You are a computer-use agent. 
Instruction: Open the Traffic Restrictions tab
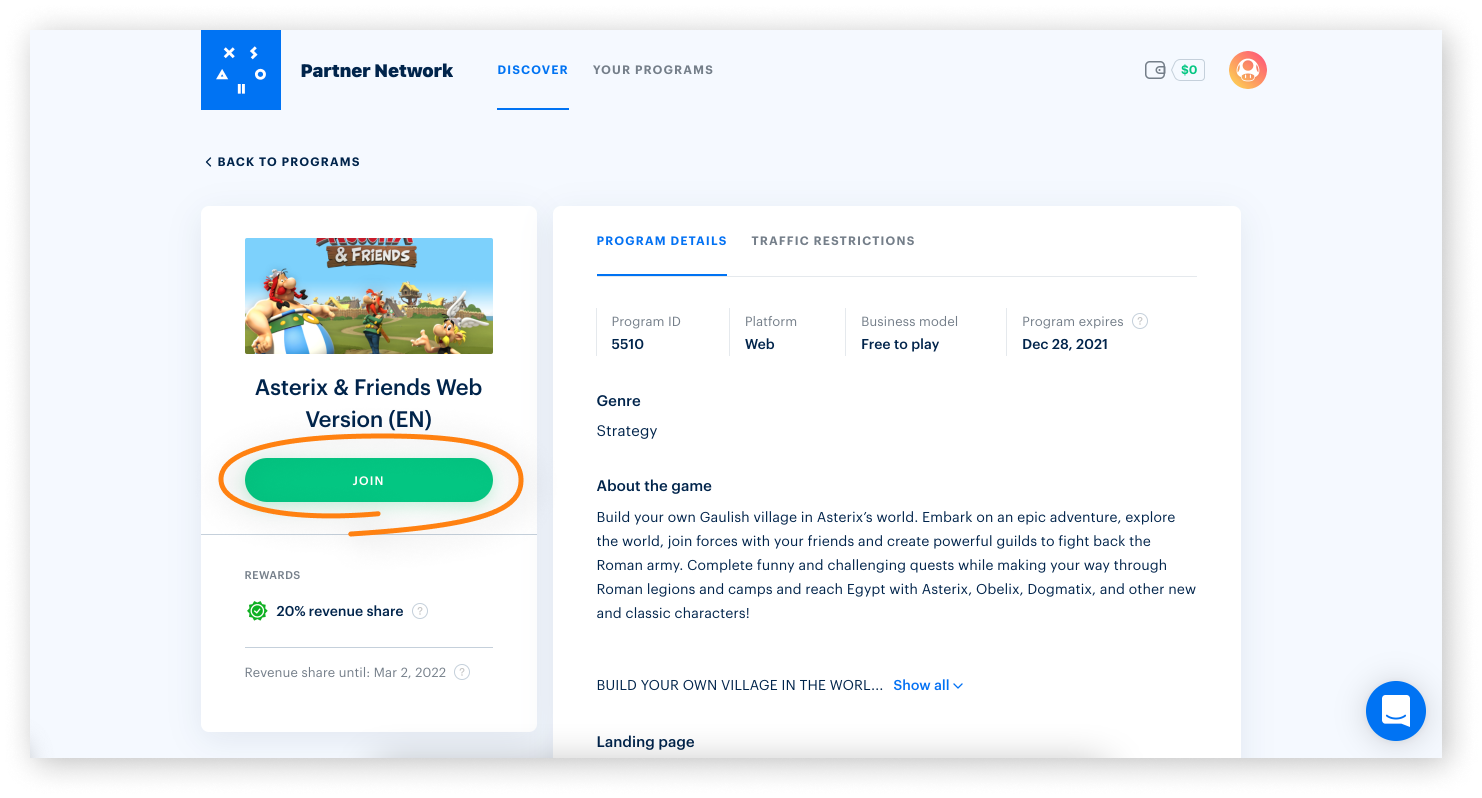coord(833,241)
